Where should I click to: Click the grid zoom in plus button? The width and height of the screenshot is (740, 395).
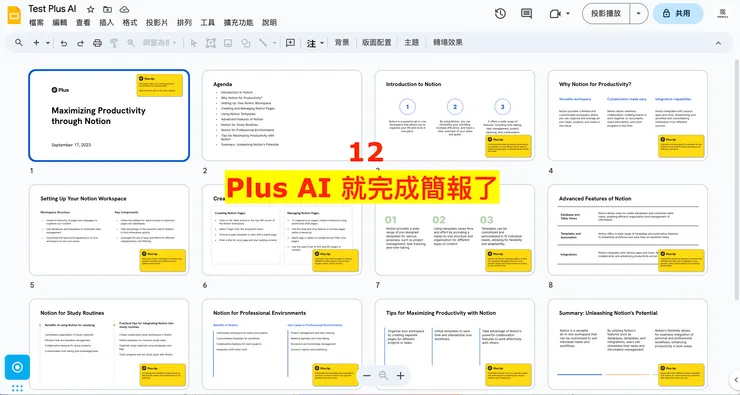click(x=400, y=376)
